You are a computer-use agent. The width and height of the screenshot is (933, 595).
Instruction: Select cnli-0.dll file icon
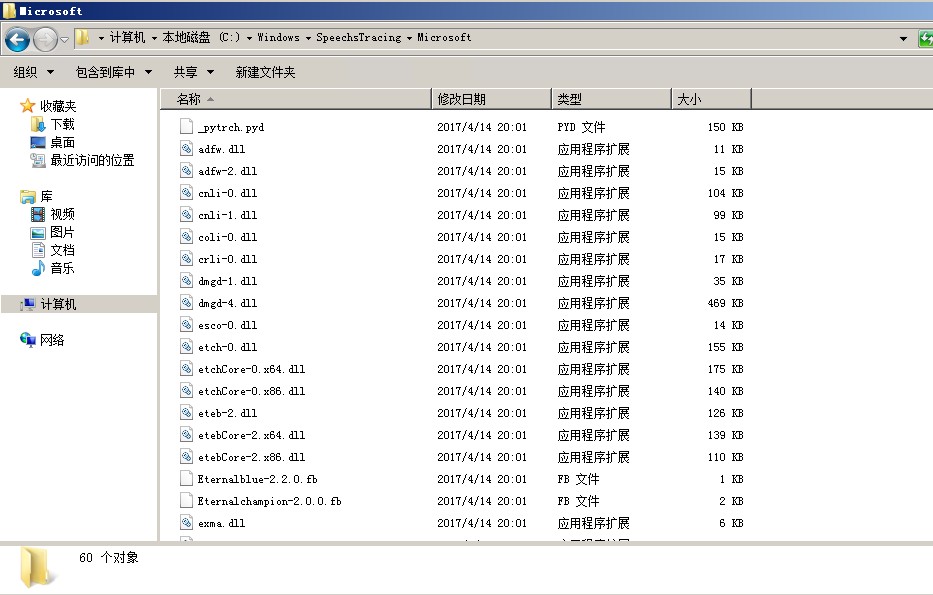tap(187, 193)
